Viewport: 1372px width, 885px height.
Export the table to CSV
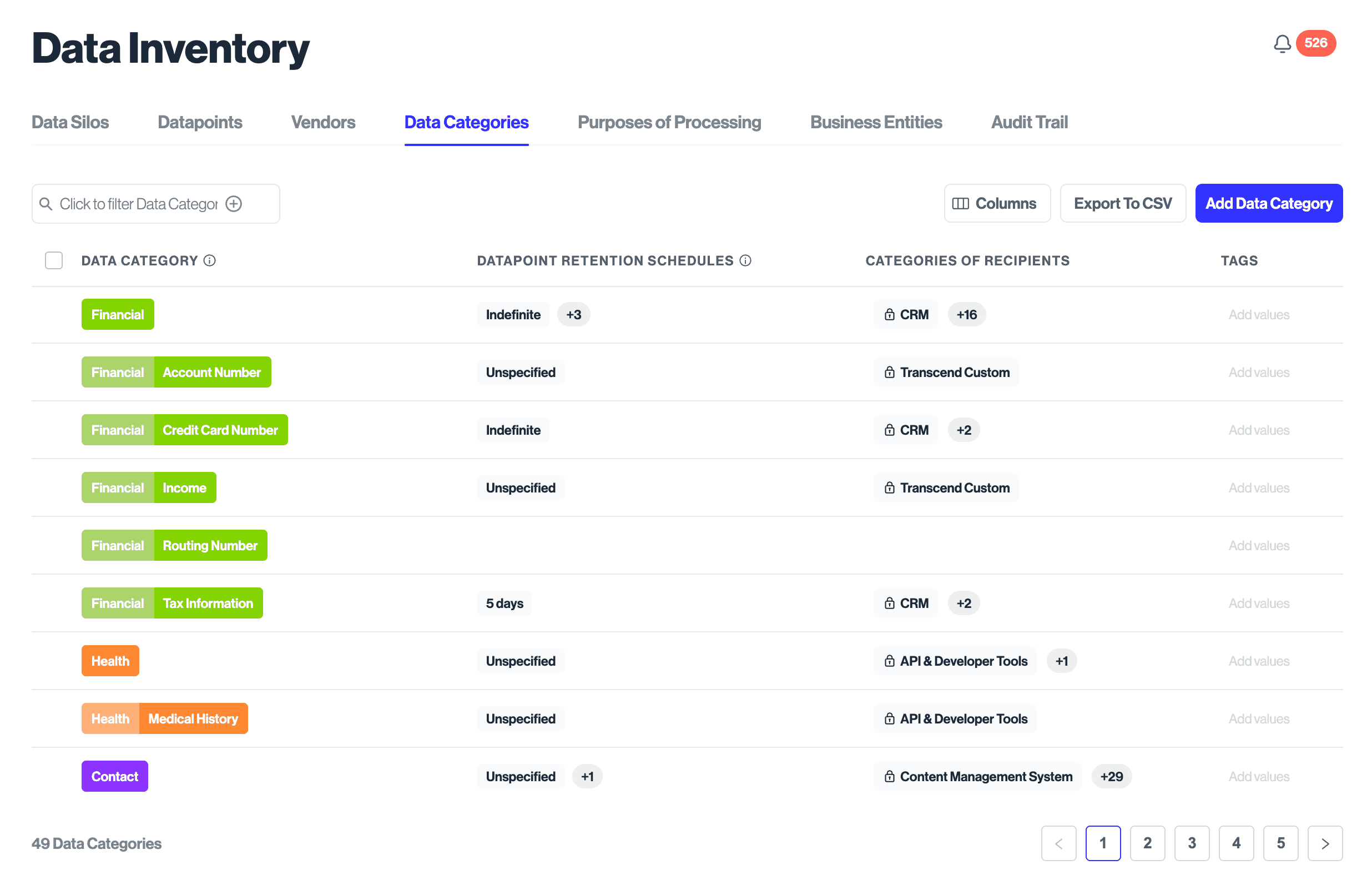pos(1123,203)
